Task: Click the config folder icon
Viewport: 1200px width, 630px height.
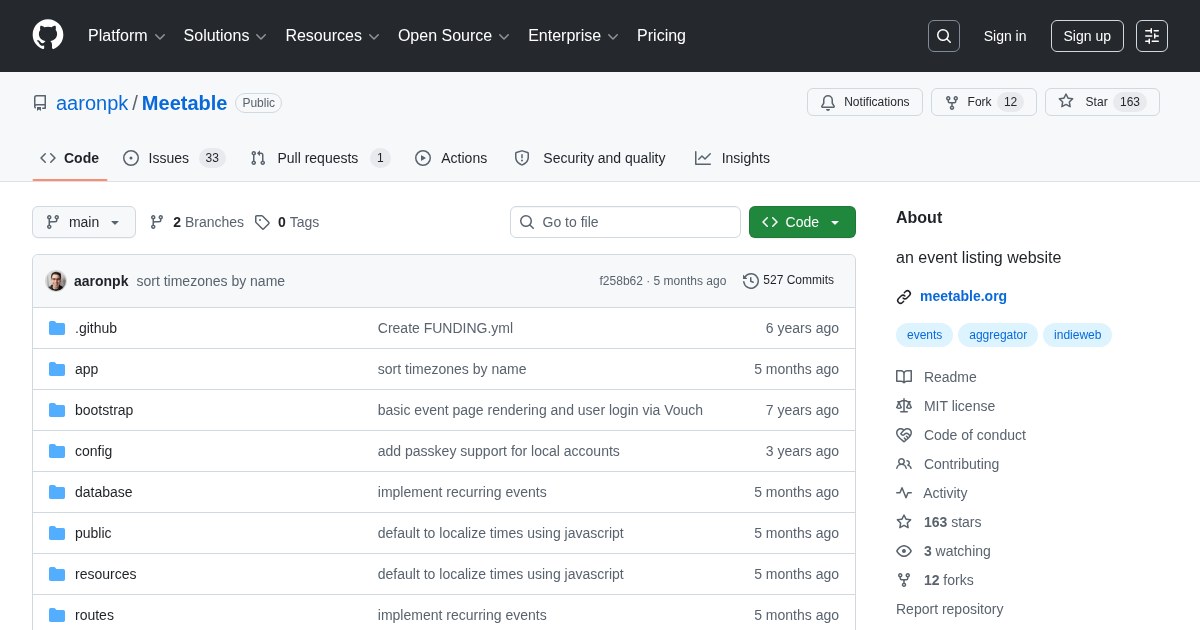Action: click(x=57, y=451)
